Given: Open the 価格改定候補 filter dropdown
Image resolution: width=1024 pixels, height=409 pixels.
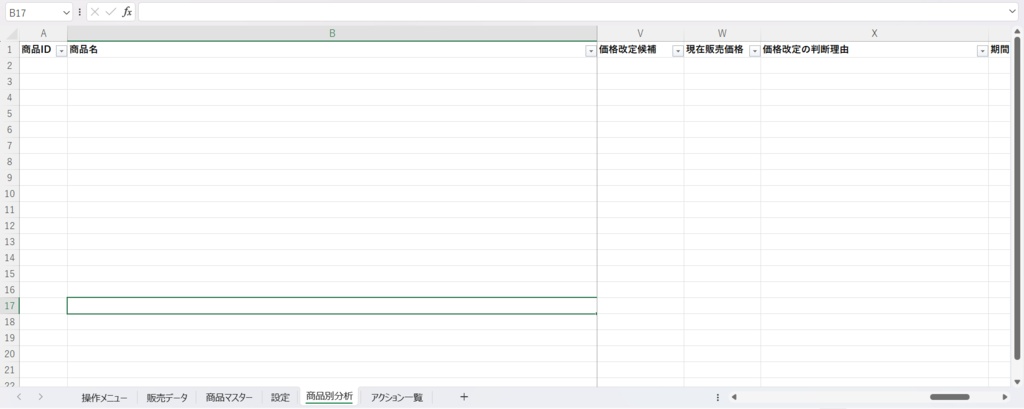Looking at the screenshot, I should (x=678, y=52).
